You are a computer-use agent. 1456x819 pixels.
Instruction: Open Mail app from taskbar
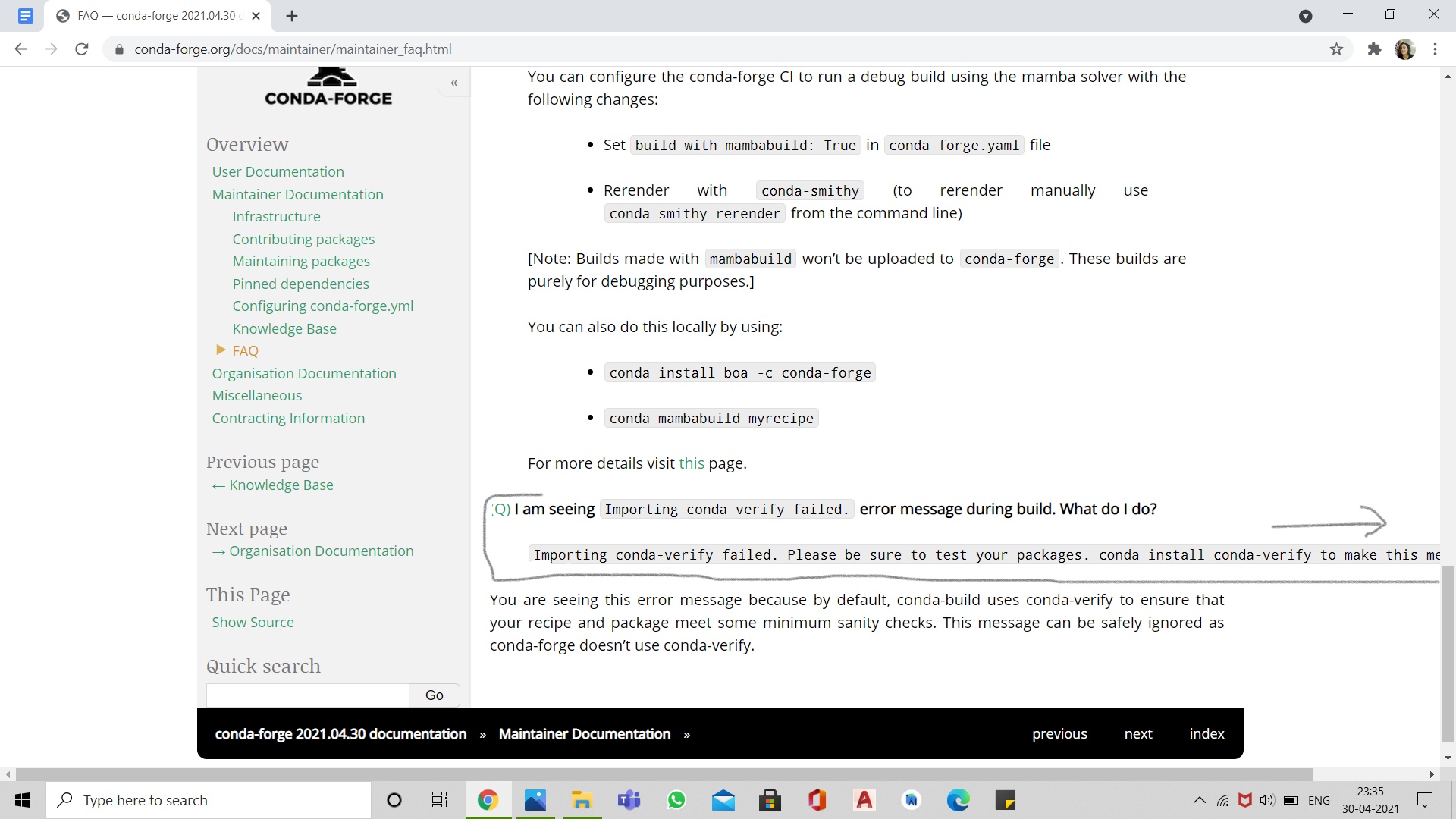pyautogui.click(x=723, y=800)
